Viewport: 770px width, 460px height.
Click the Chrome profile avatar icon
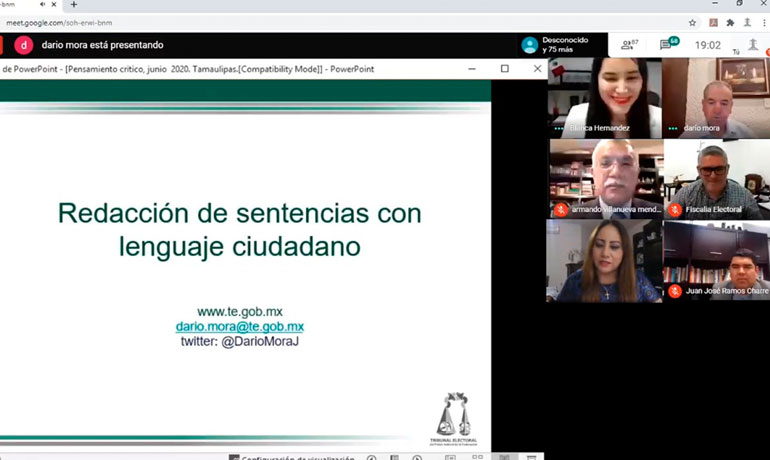pyautogui.click(x=747, y=22)
